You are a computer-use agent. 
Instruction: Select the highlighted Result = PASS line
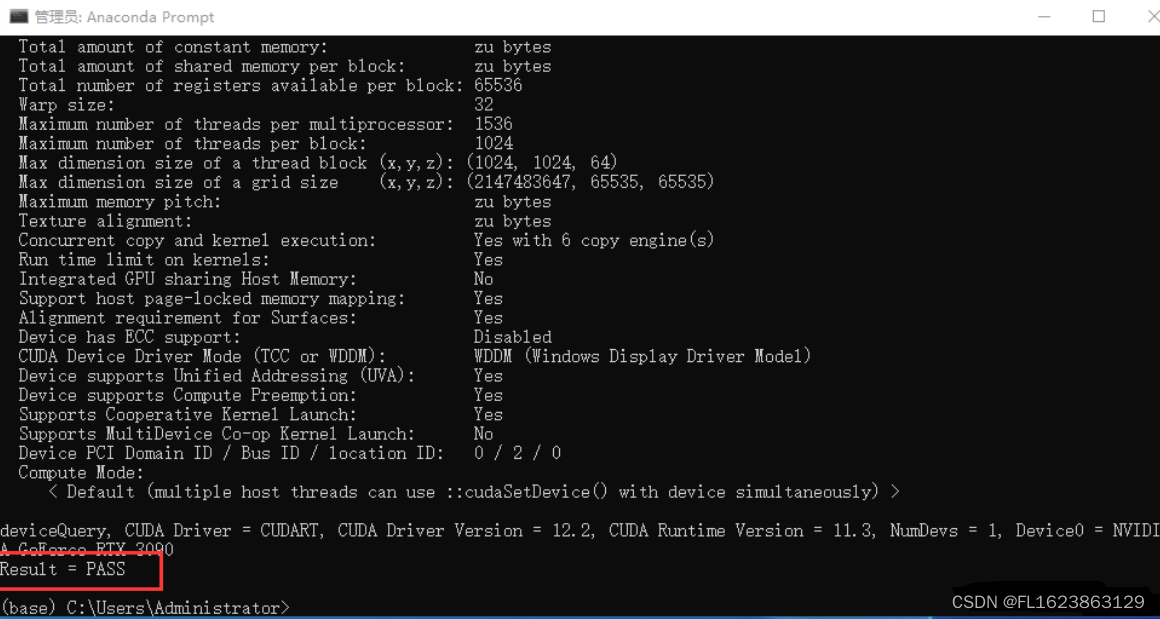click(x=62, y=569)
